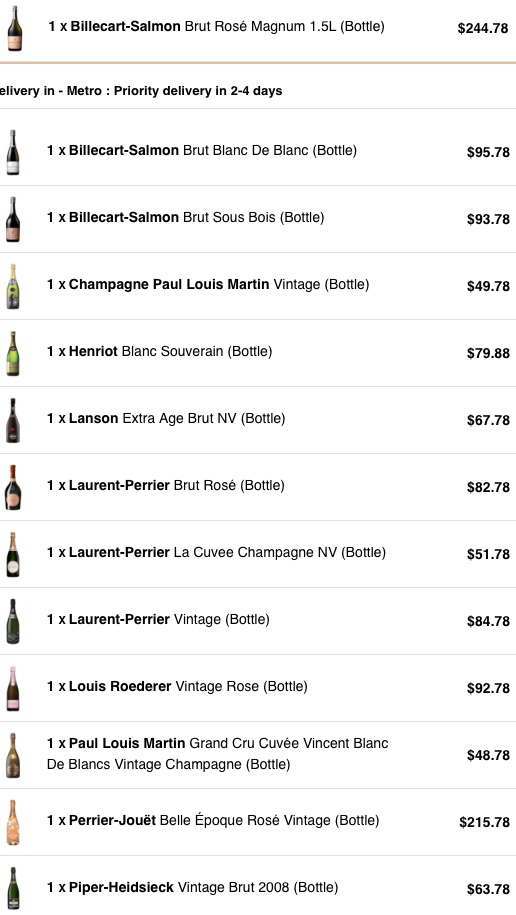Click the Laurent-Perrier Brut Rosé bottle thumbnail

point(13,488)
